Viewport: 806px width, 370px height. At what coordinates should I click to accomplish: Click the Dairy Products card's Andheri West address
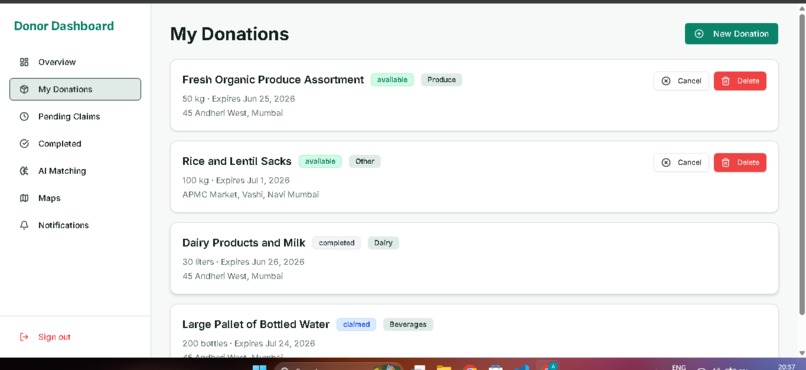pyautogui.click(x=232, y=276)
